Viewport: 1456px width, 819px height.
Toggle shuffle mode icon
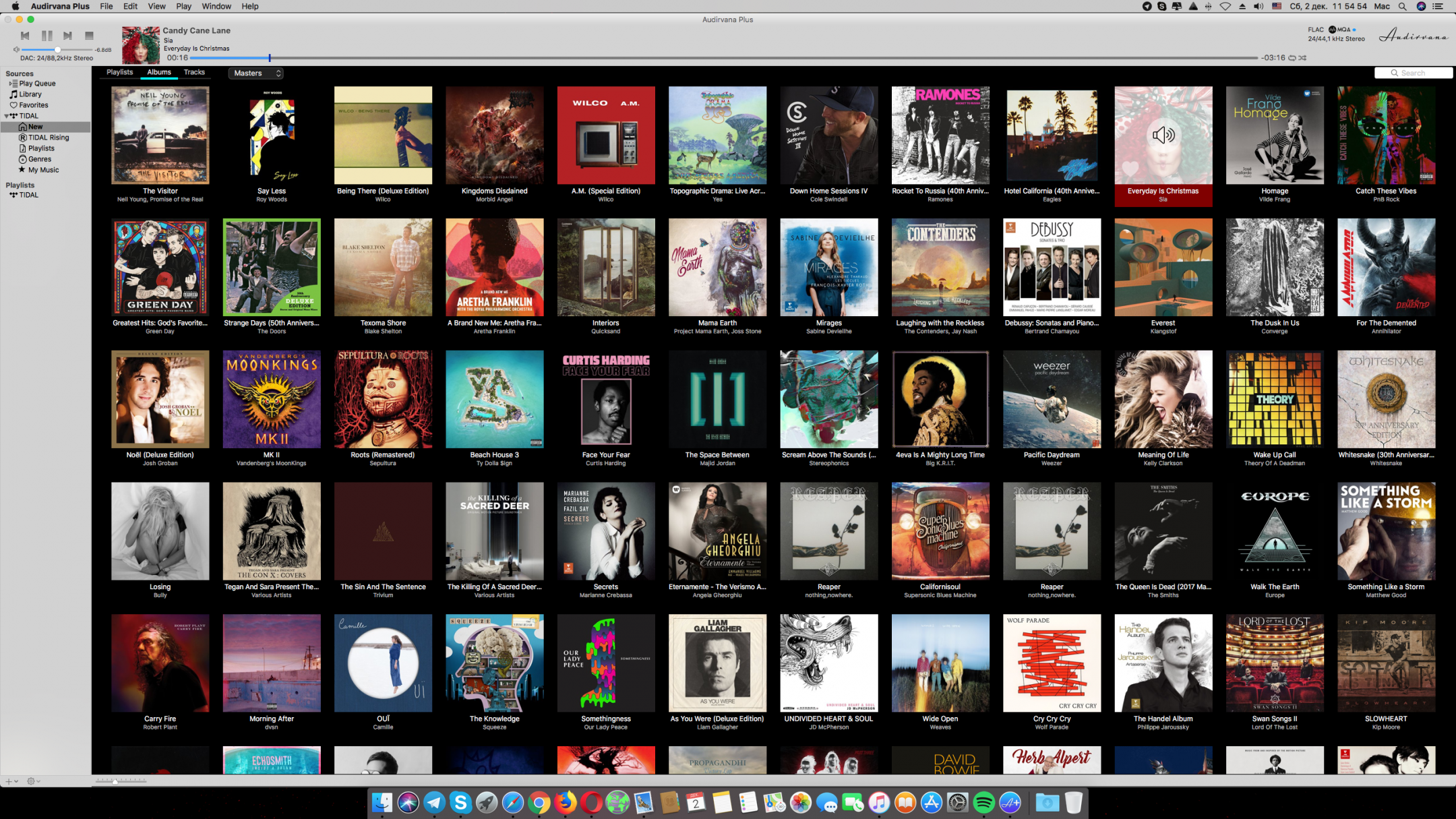[1302, 58]
